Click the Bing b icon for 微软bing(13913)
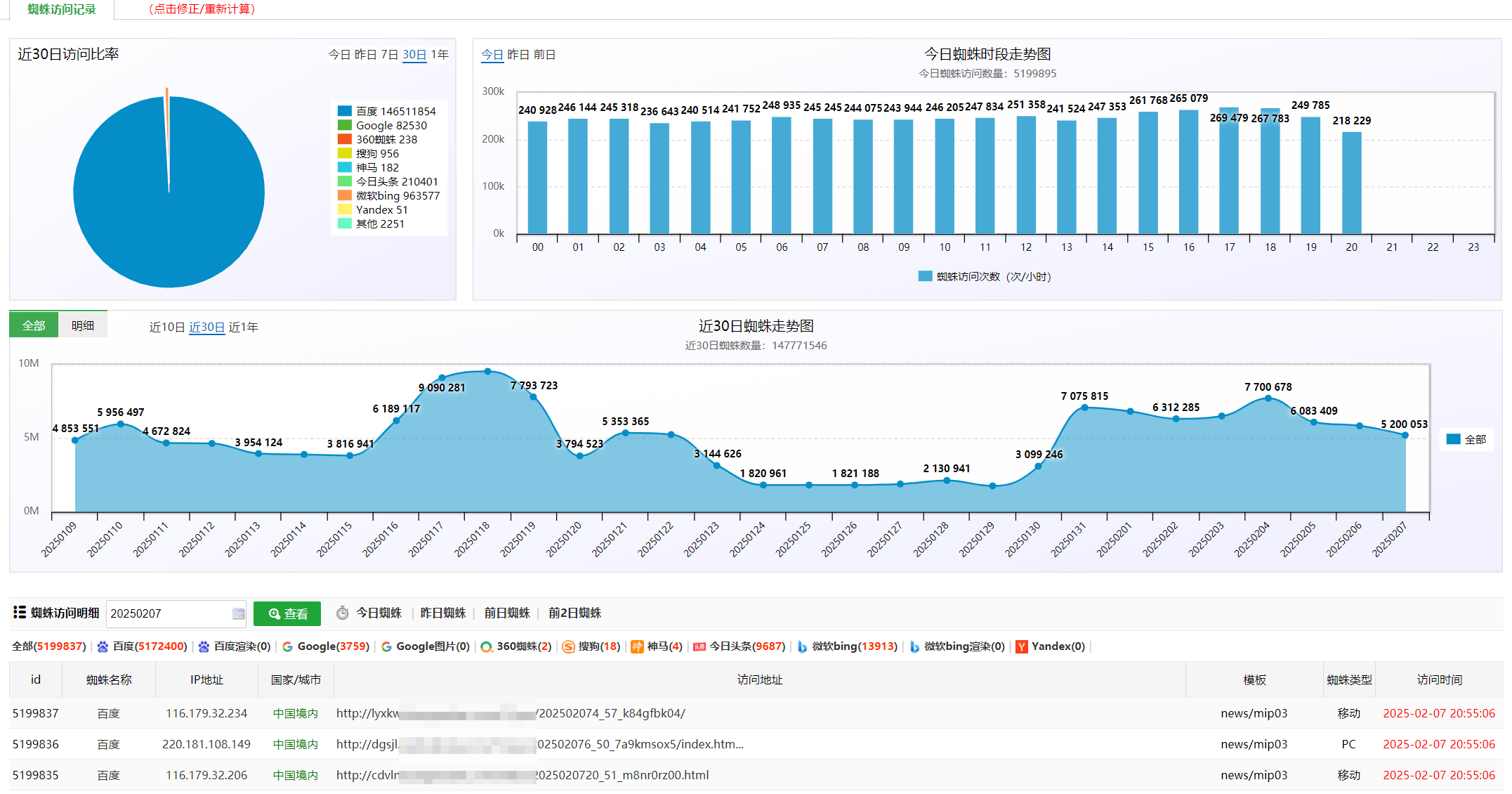Screen dimensions: 1512x794 click(802, 646)
